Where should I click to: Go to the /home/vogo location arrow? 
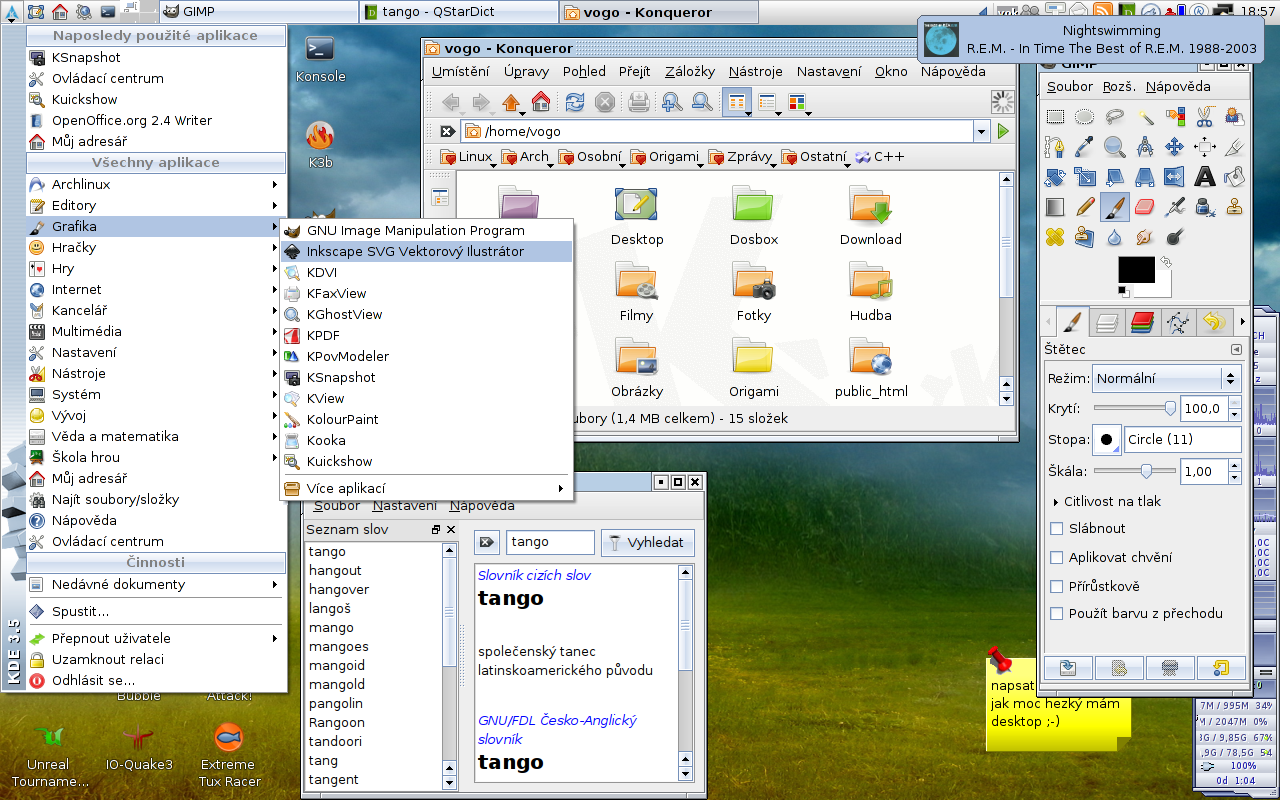[1003, 131]
